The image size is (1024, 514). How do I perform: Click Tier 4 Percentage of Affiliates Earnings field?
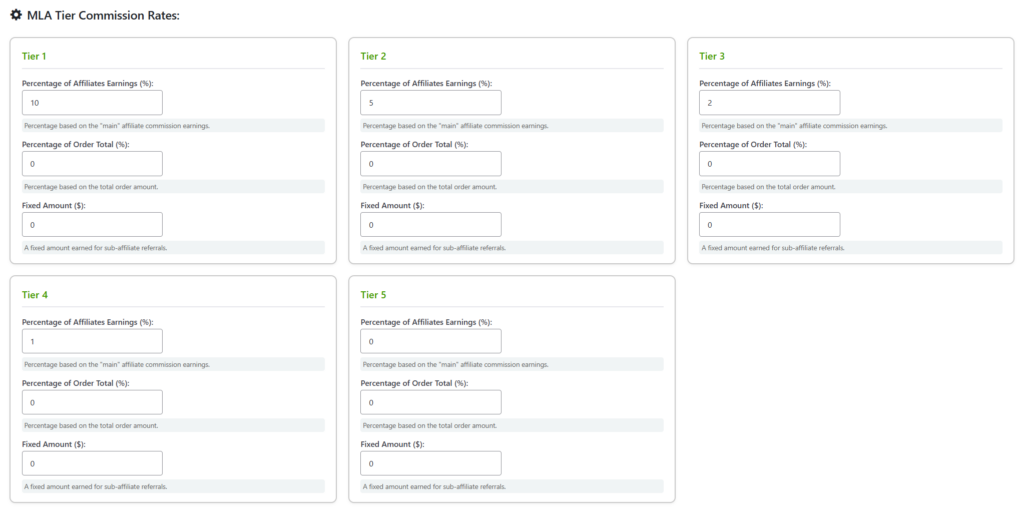pos(92,342)
